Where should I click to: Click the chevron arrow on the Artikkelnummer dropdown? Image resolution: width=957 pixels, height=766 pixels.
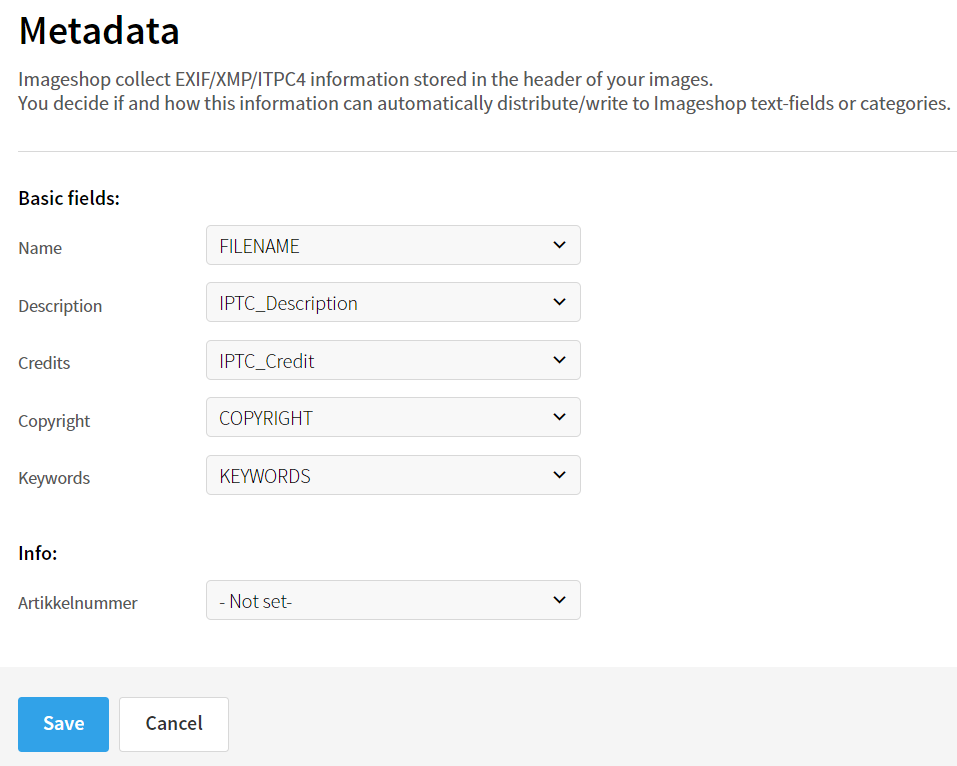[x=559, y=600]
